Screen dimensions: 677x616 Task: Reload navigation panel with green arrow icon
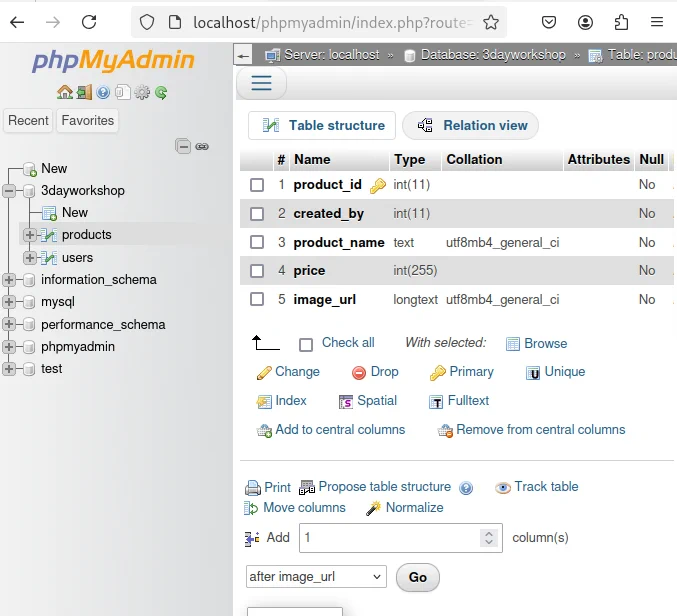pyautogui.click(x=161, y=92)
